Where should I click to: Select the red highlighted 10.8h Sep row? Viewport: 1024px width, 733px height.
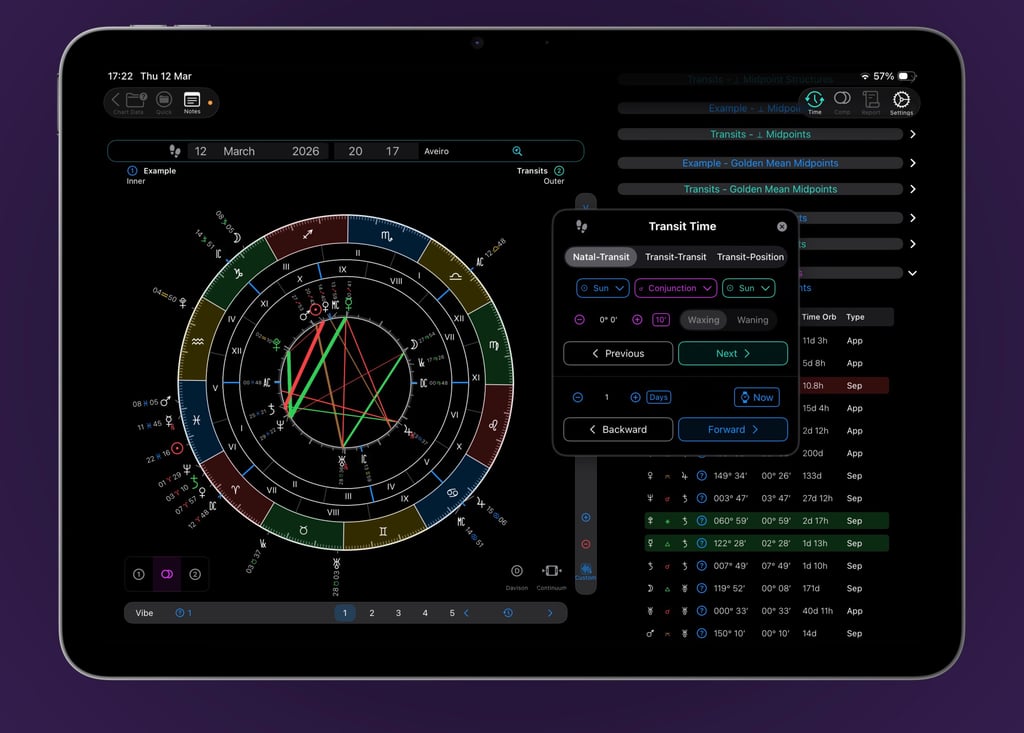(844, 385)
